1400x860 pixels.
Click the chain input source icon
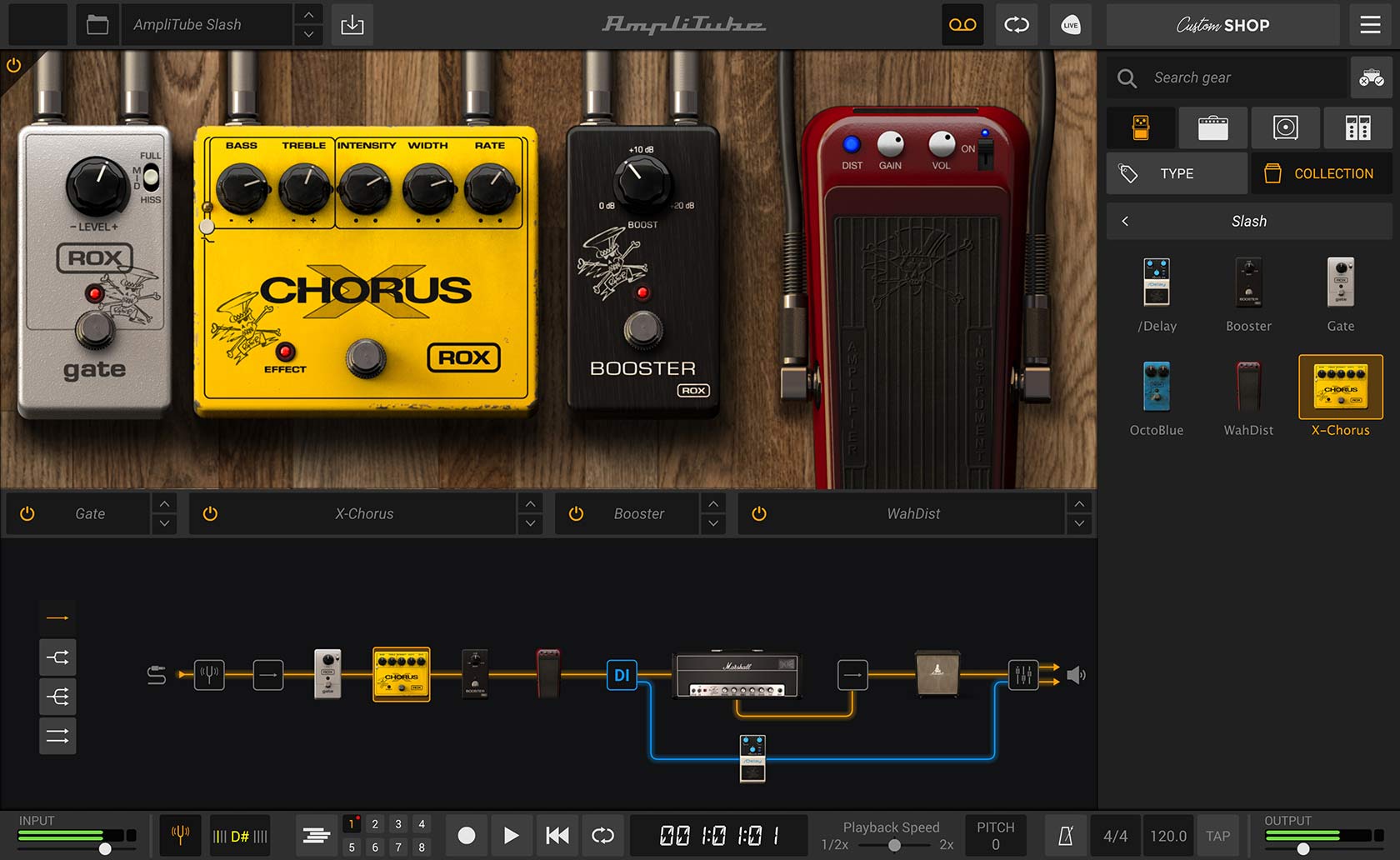click(156, 675)
